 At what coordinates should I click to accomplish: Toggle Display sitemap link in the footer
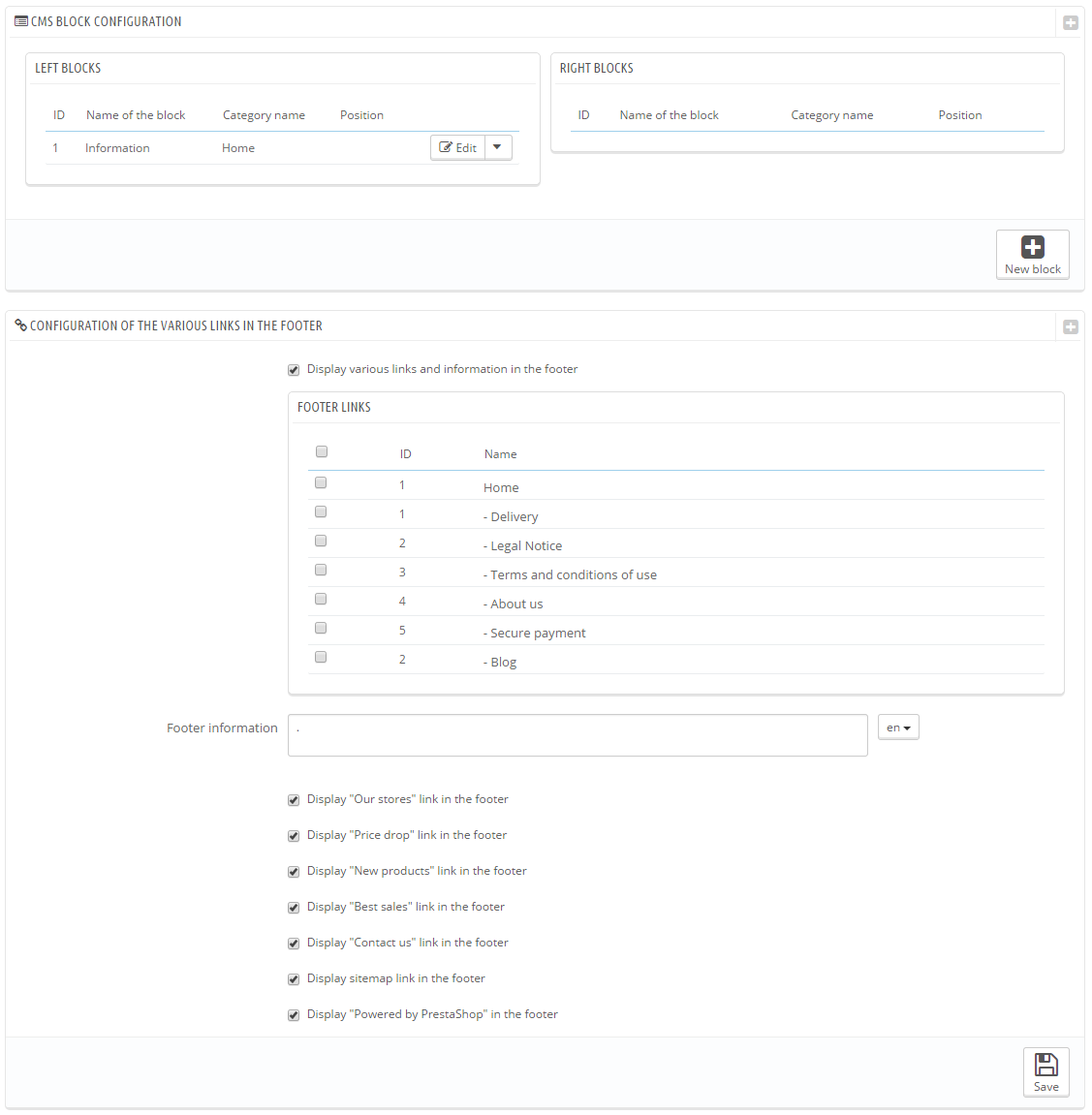(294, 979)
